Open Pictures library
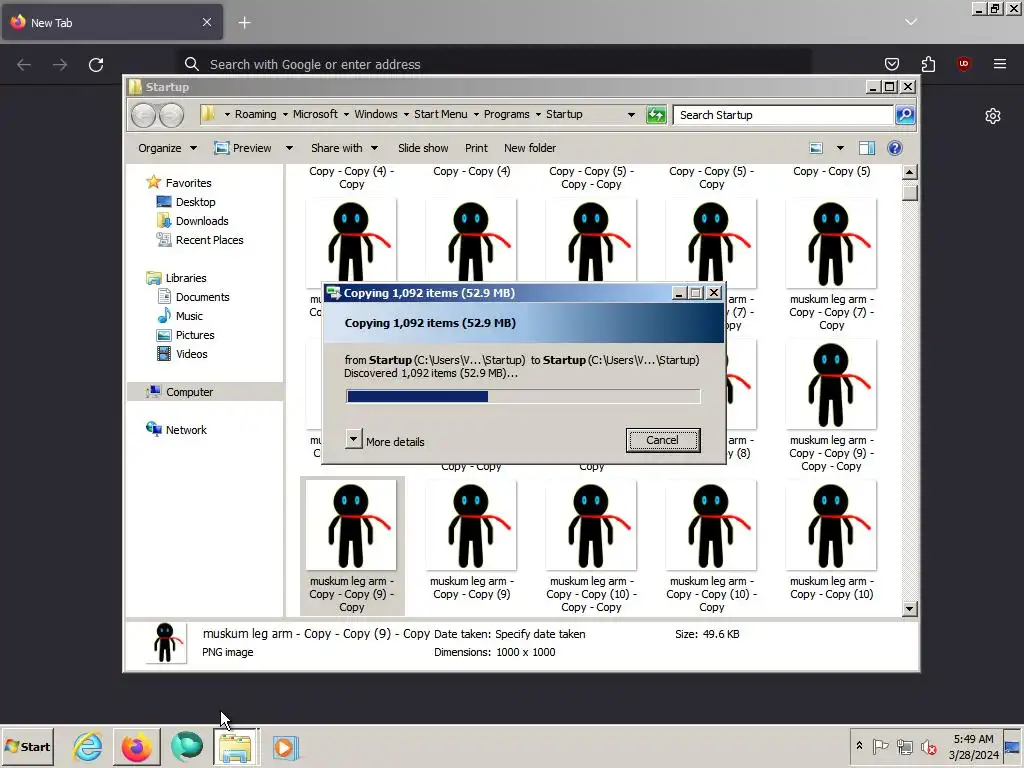Viewport: 1024px width, 768px height. tap(194, 335)
